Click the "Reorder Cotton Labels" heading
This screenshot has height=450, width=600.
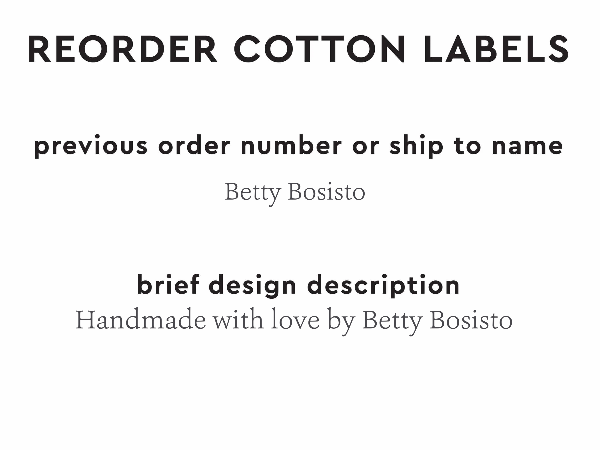(299, 49)
